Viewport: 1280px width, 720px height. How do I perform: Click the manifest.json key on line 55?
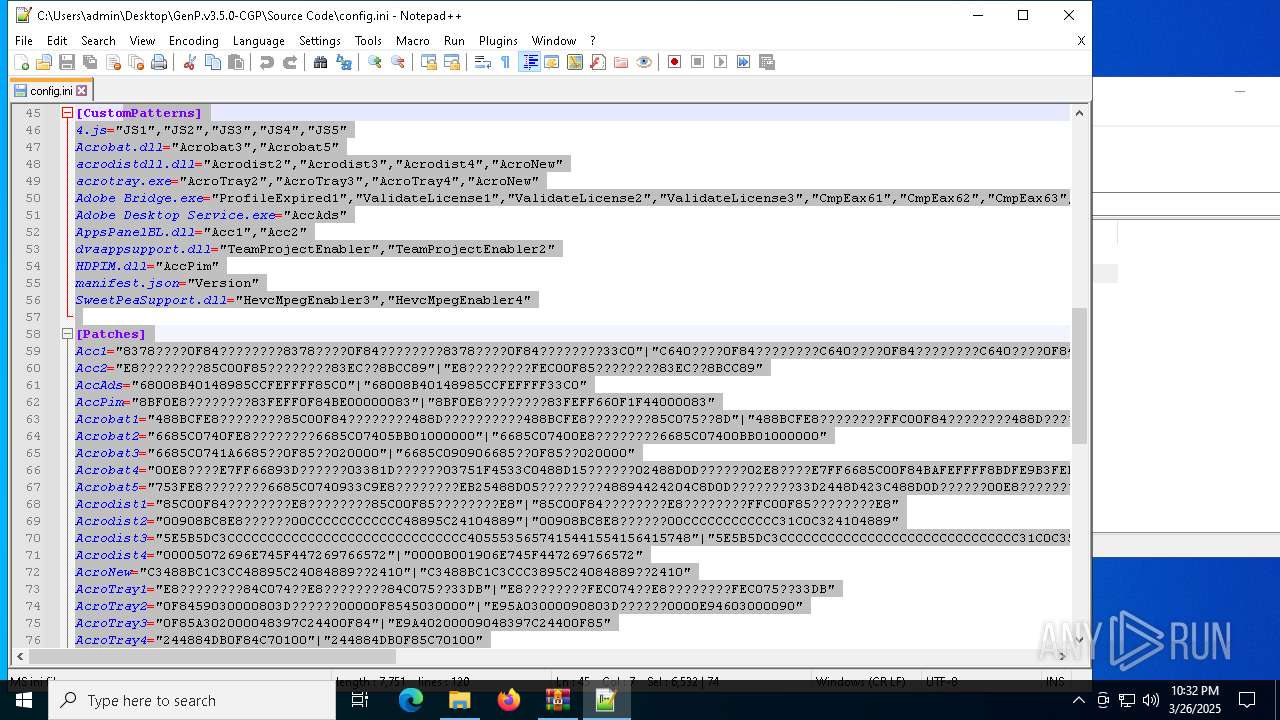(127, 283)
